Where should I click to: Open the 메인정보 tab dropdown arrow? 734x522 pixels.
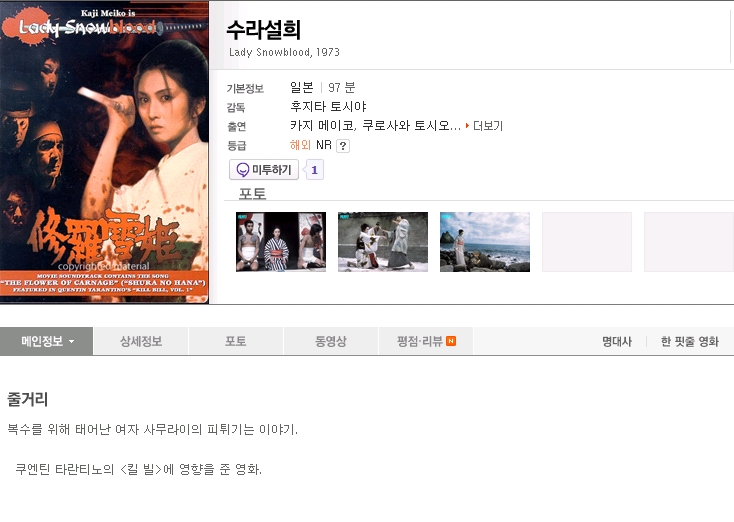pyautogui.click(x=72, y=342)
